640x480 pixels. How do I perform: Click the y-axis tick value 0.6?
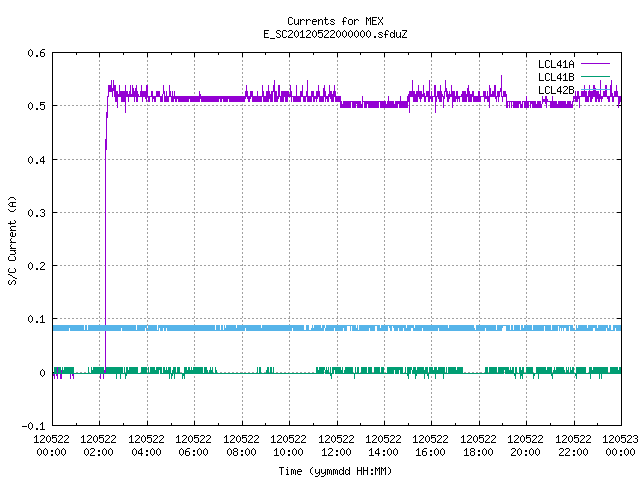pyautogui.click(x=36, y=53)
